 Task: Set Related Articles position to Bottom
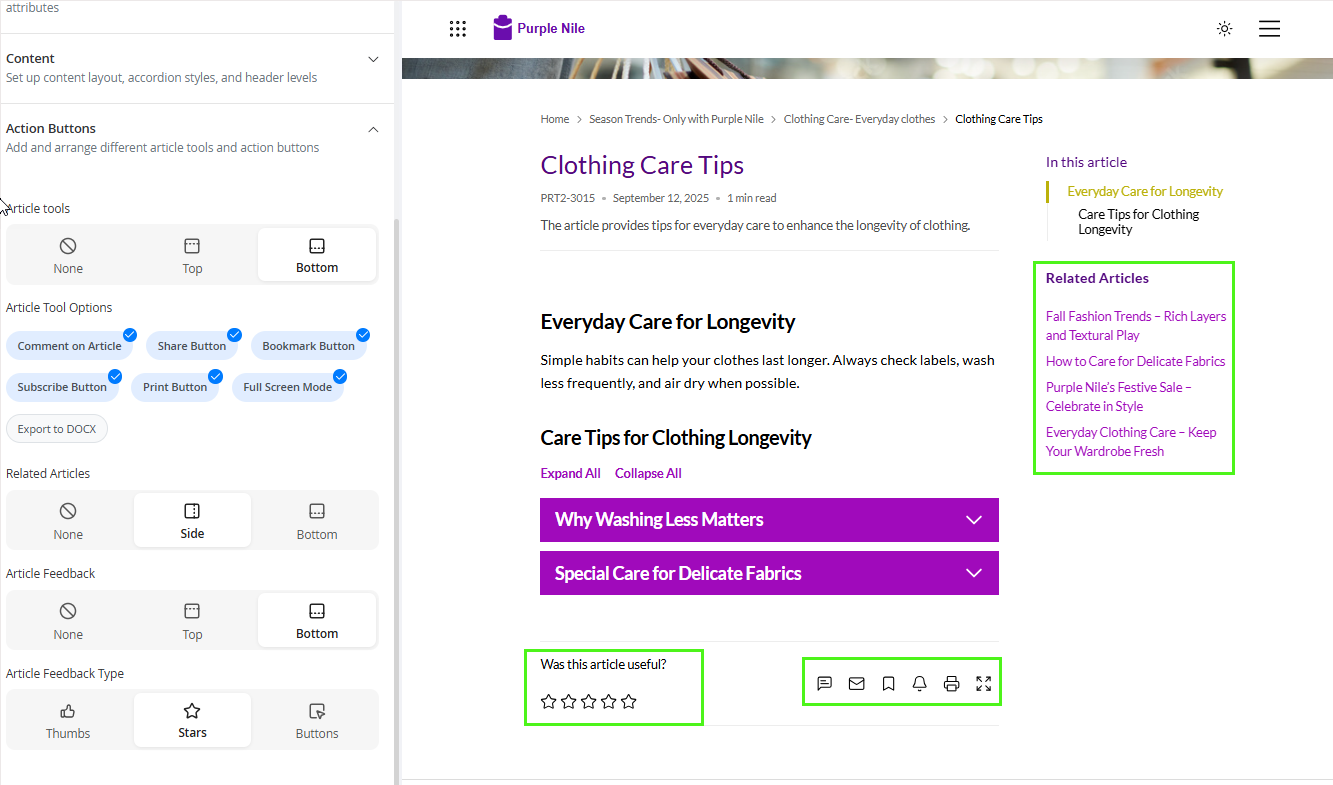click(317, 521)
